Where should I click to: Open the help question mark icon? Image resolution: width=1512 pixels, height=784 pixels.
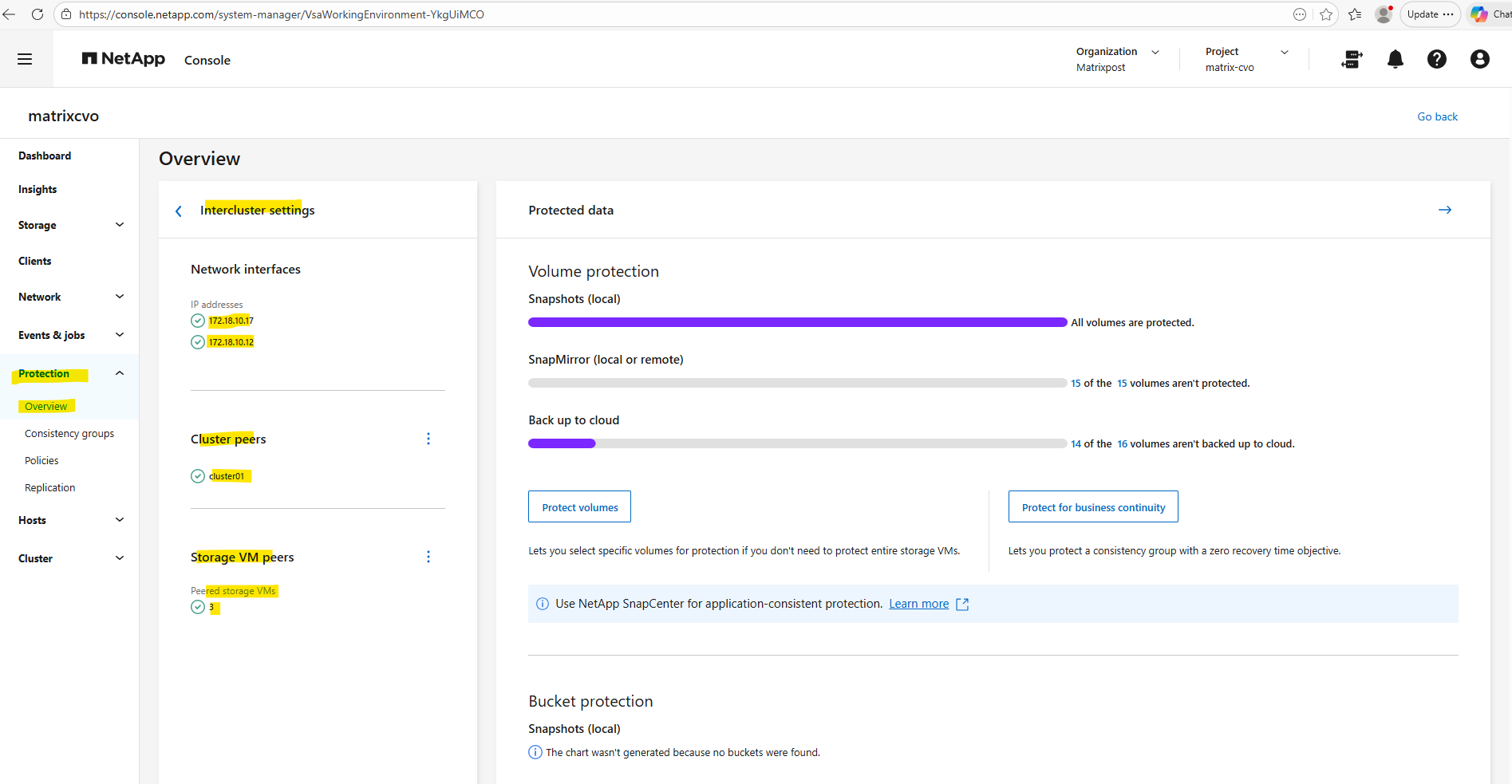[x=1436, y=59]
